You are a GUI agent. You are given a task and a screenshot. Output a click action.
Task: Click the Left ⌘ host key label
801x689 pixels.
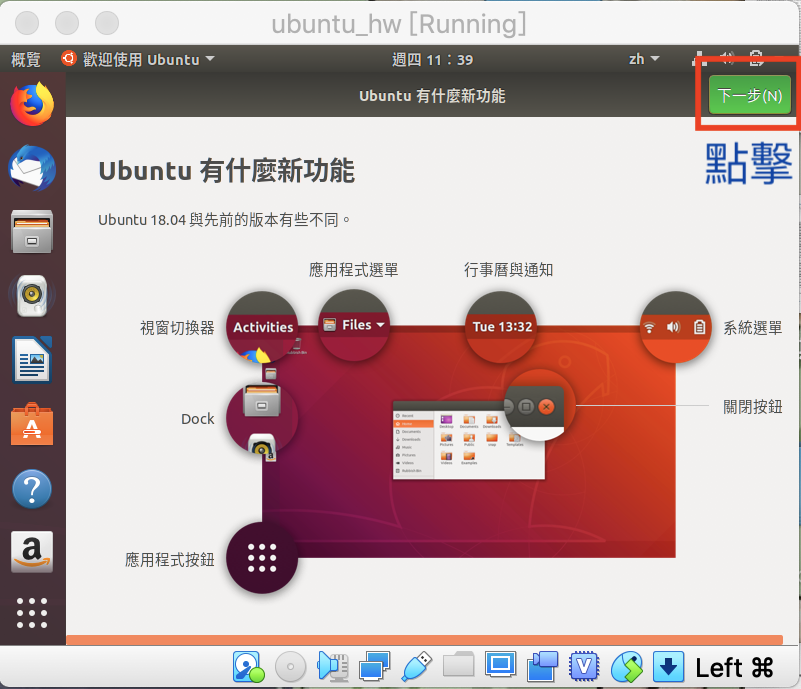coord(735,668)
